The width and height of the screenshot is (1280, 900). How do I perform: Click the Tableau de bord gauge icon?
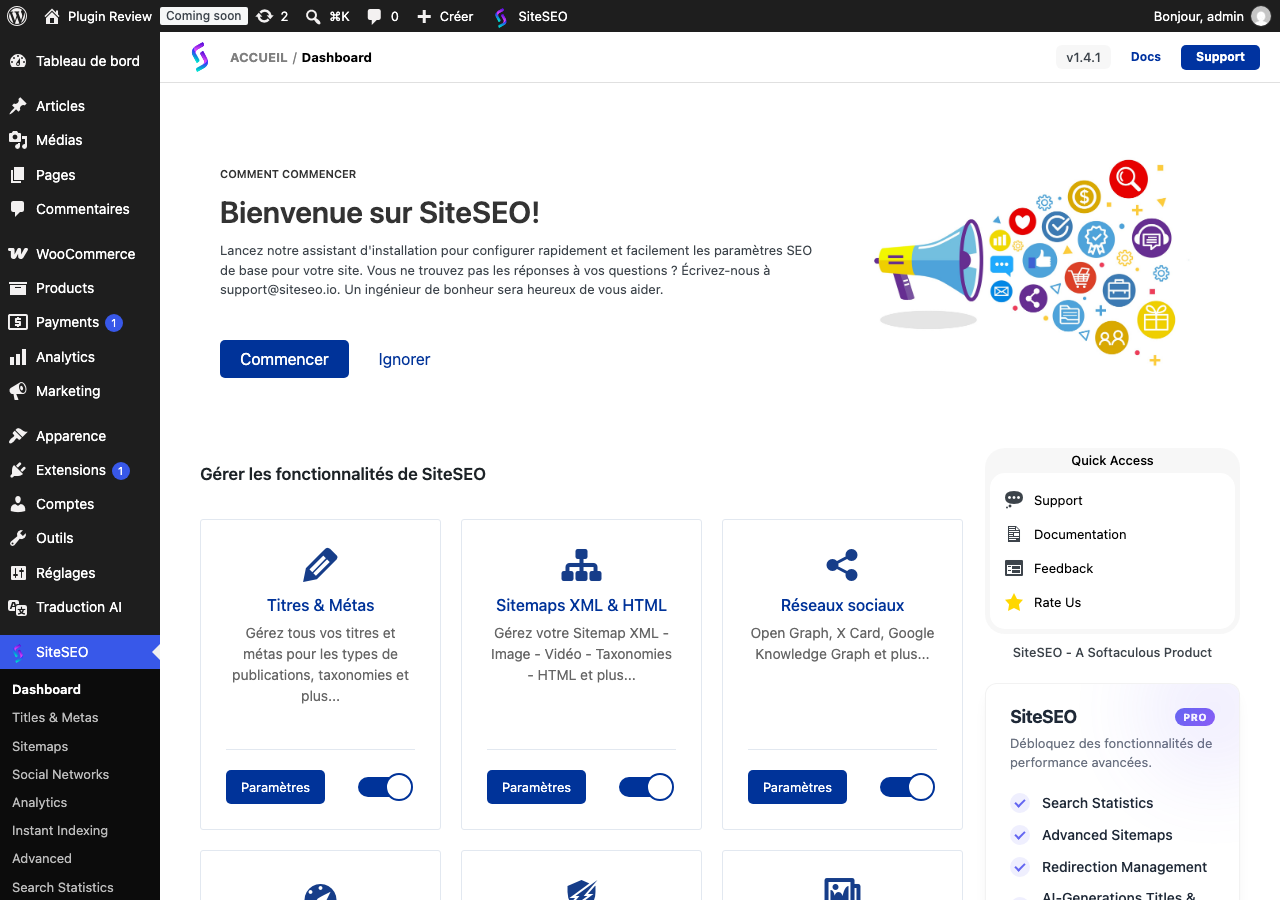coord(18,61)
